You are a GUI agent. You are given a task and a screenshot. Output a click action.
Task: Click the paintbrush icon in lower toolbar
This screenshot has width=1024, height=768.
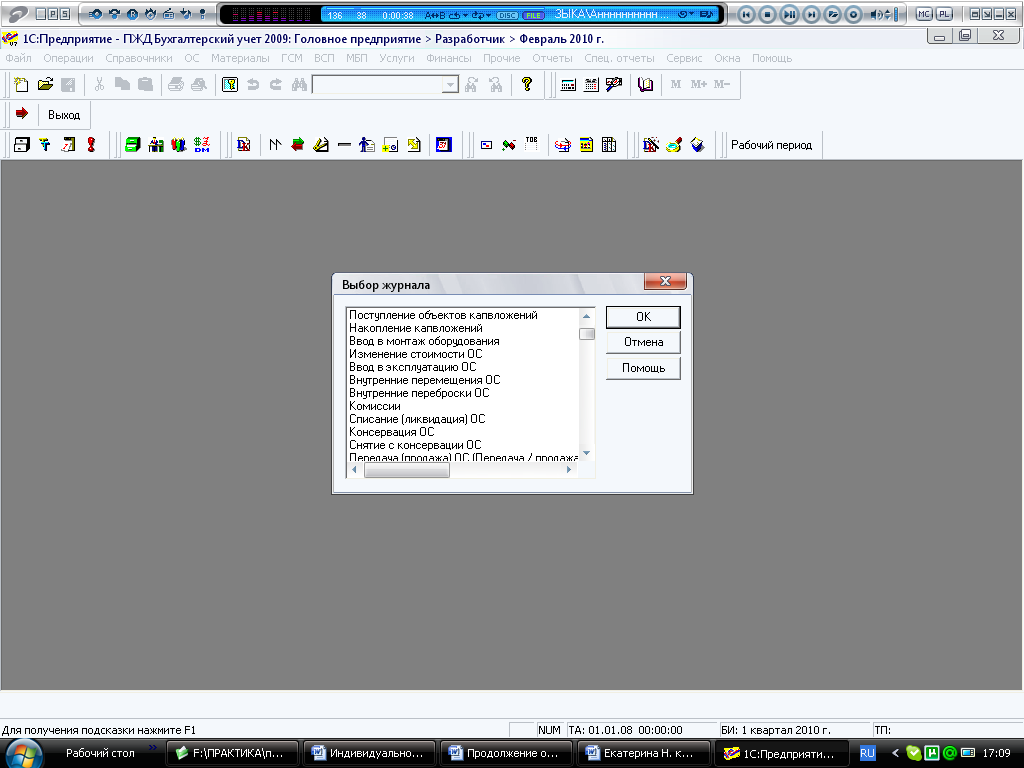coord(674,144)
